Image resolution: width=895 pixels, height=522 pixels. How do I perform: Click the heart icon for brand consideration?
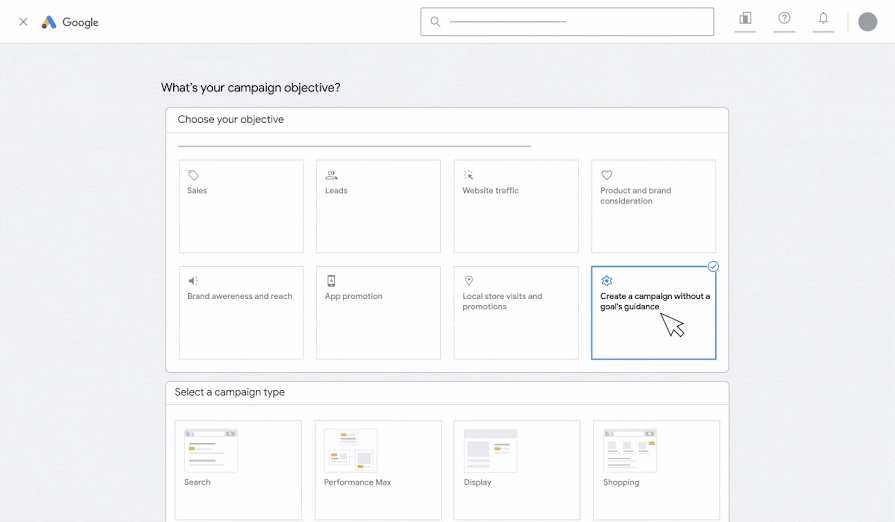[606, 175]
